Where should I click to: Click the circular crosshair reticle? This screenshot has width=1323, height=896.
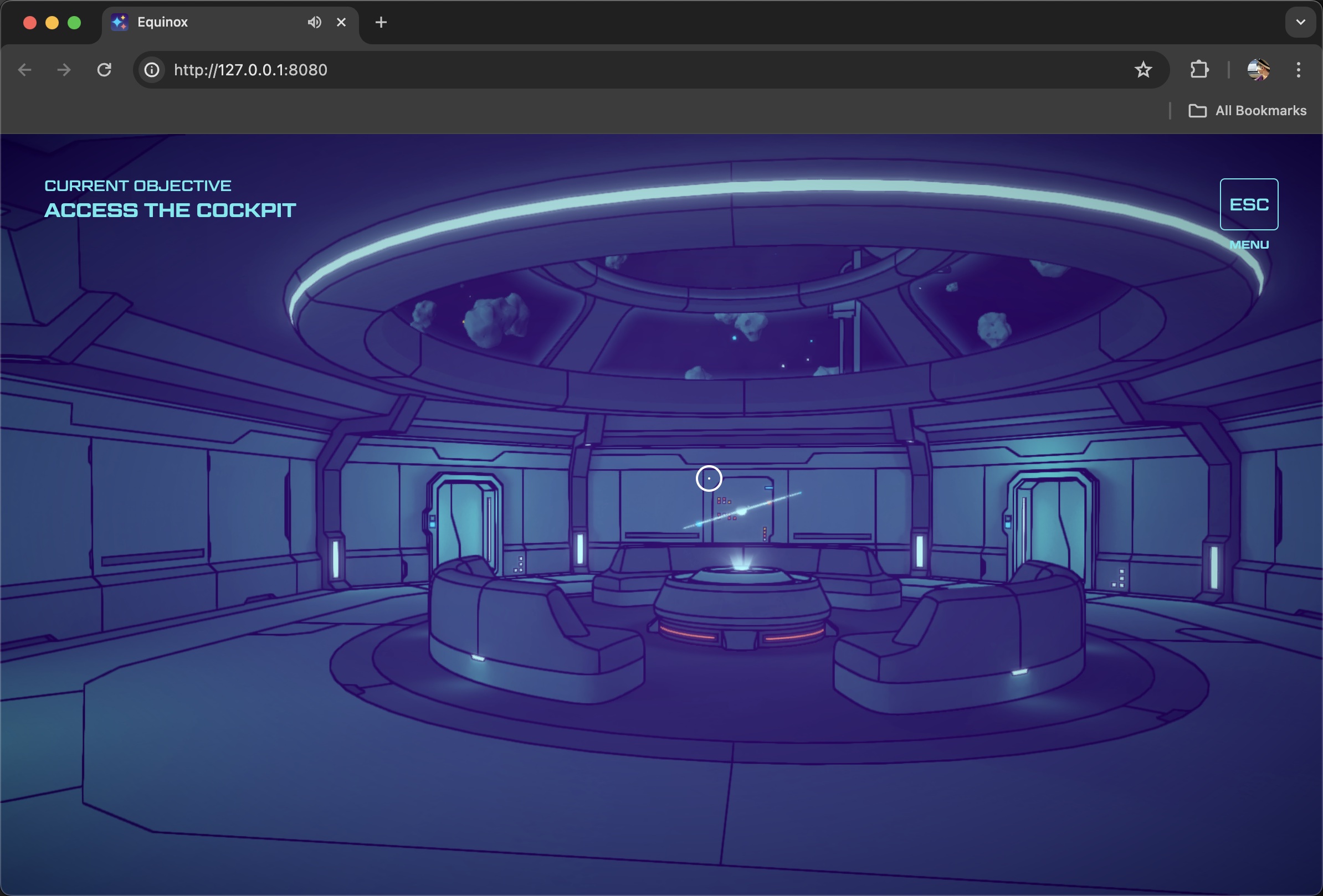(x=709, y=478)
